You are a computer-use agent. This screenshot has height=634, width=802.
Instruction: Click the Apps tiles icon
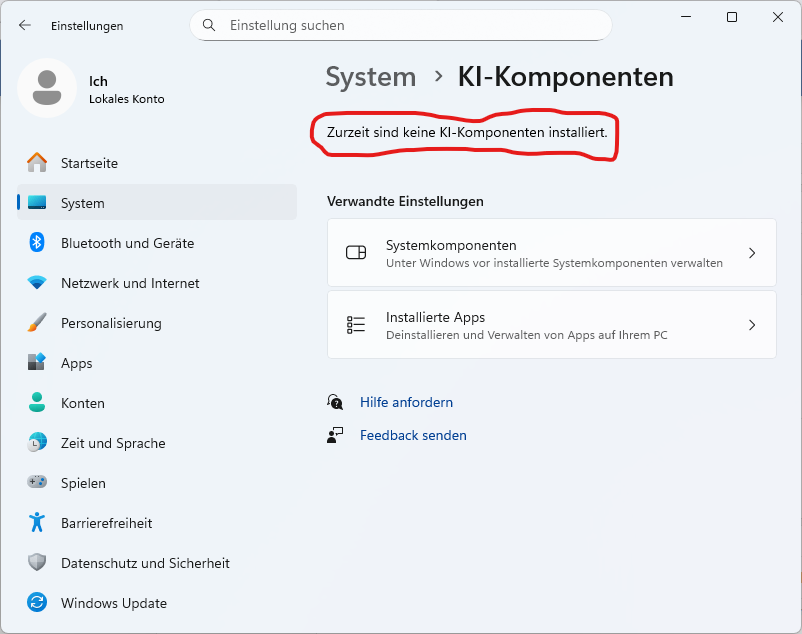click(x=37, y=362)
